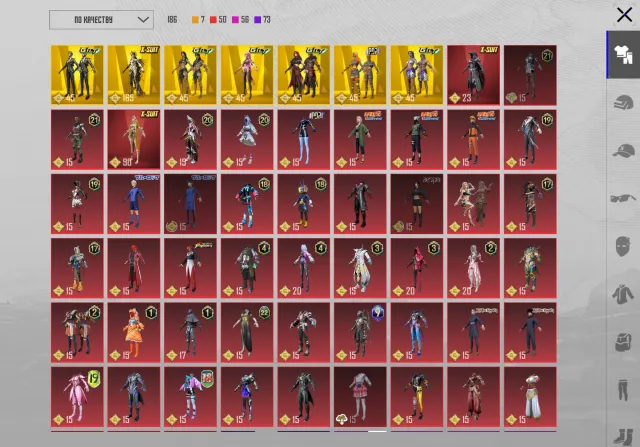Open the pants category in sidebar
The image size is (640, 447).
[x=623, y=390]
